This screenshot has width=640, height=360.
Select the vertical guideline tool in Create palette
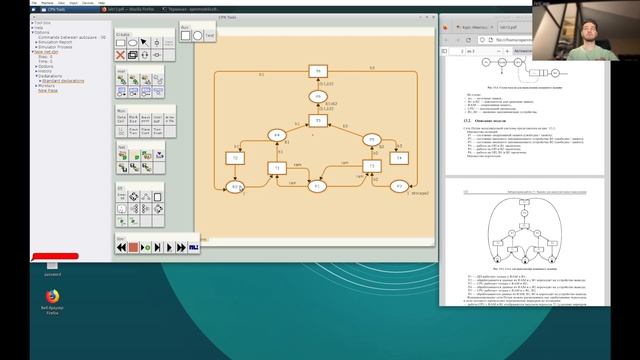click(157, 43)
